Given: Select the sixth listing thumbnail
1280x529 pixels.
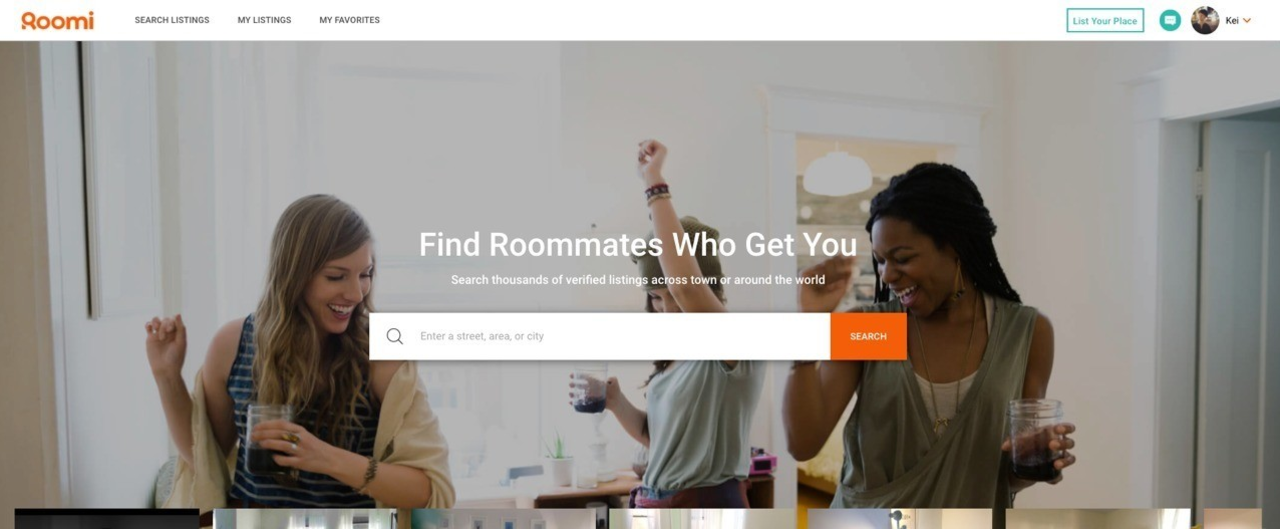Looking at the screenshot, I should click(x=1098, y=519).
